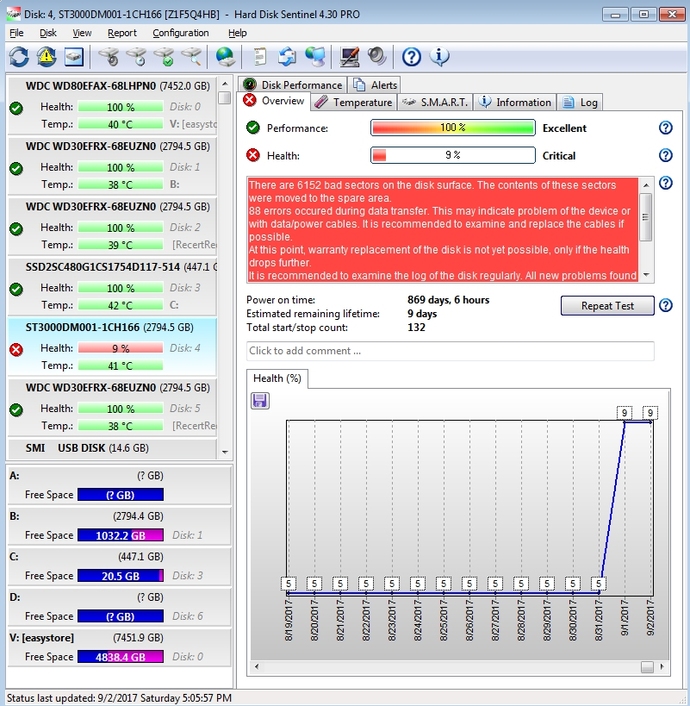Open the Disk menu
The image size is (690, 706).
point(48,33)
